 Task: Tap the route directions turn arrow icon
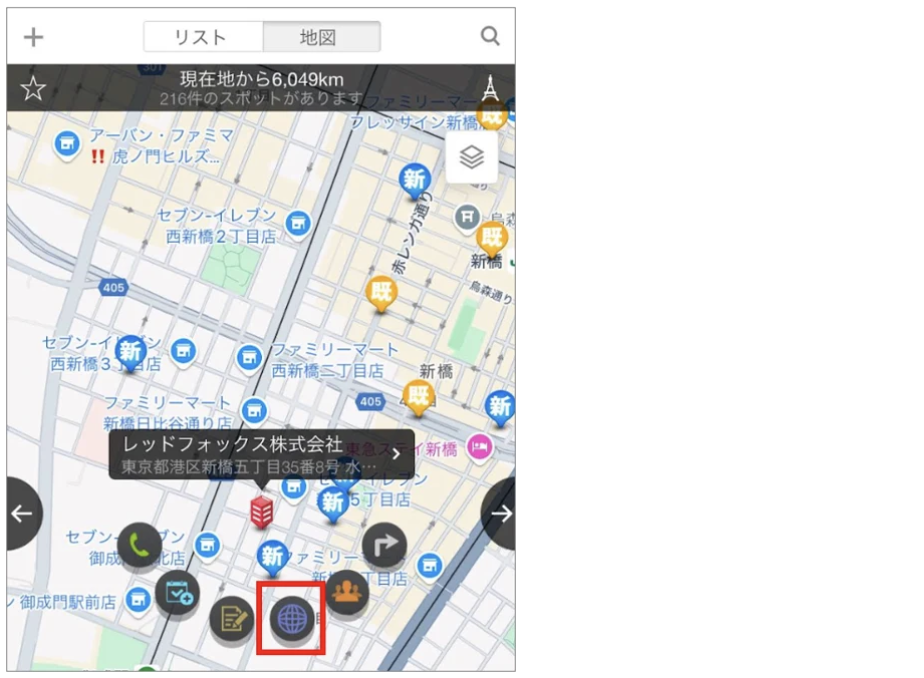coord(384,545)
